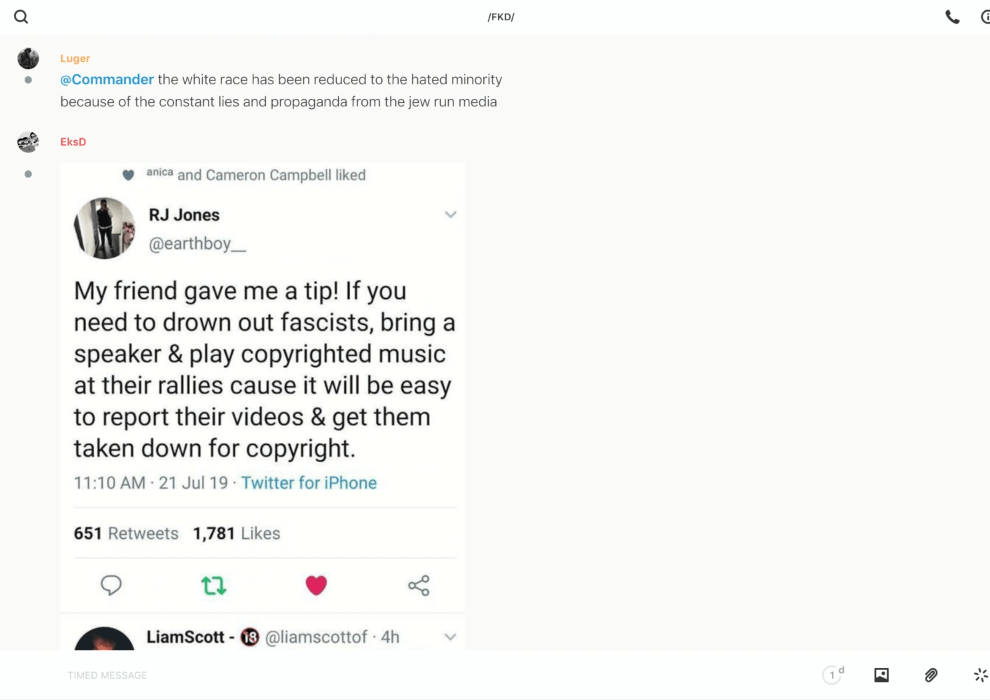Image resolution: width=990 pixels, height=700 pixels.
Task: Click the share icon on tweet
Action: click(419, 585)
